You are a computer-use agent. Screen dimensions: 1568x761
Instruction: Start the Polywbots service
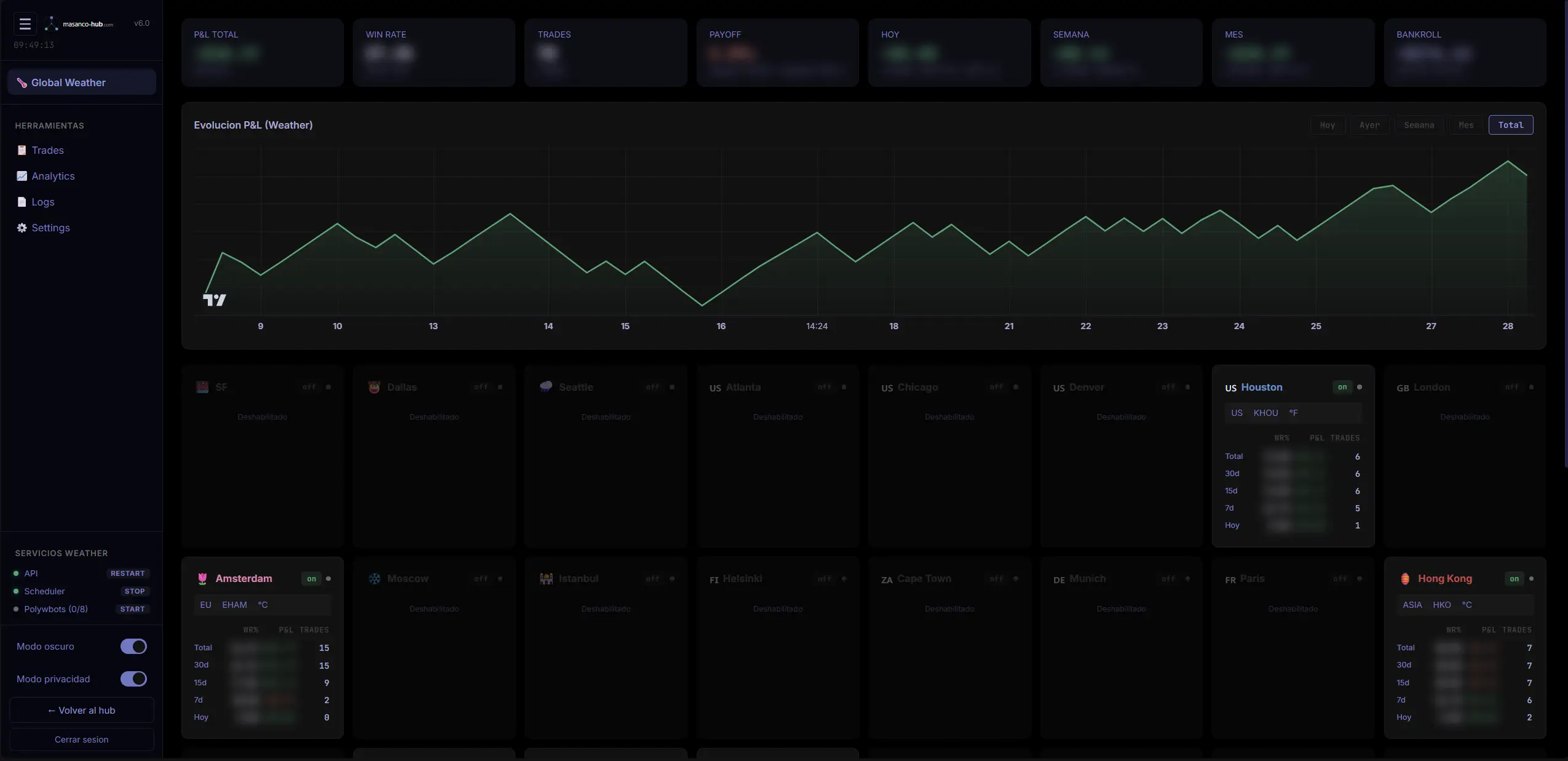(x=132, y=609)
